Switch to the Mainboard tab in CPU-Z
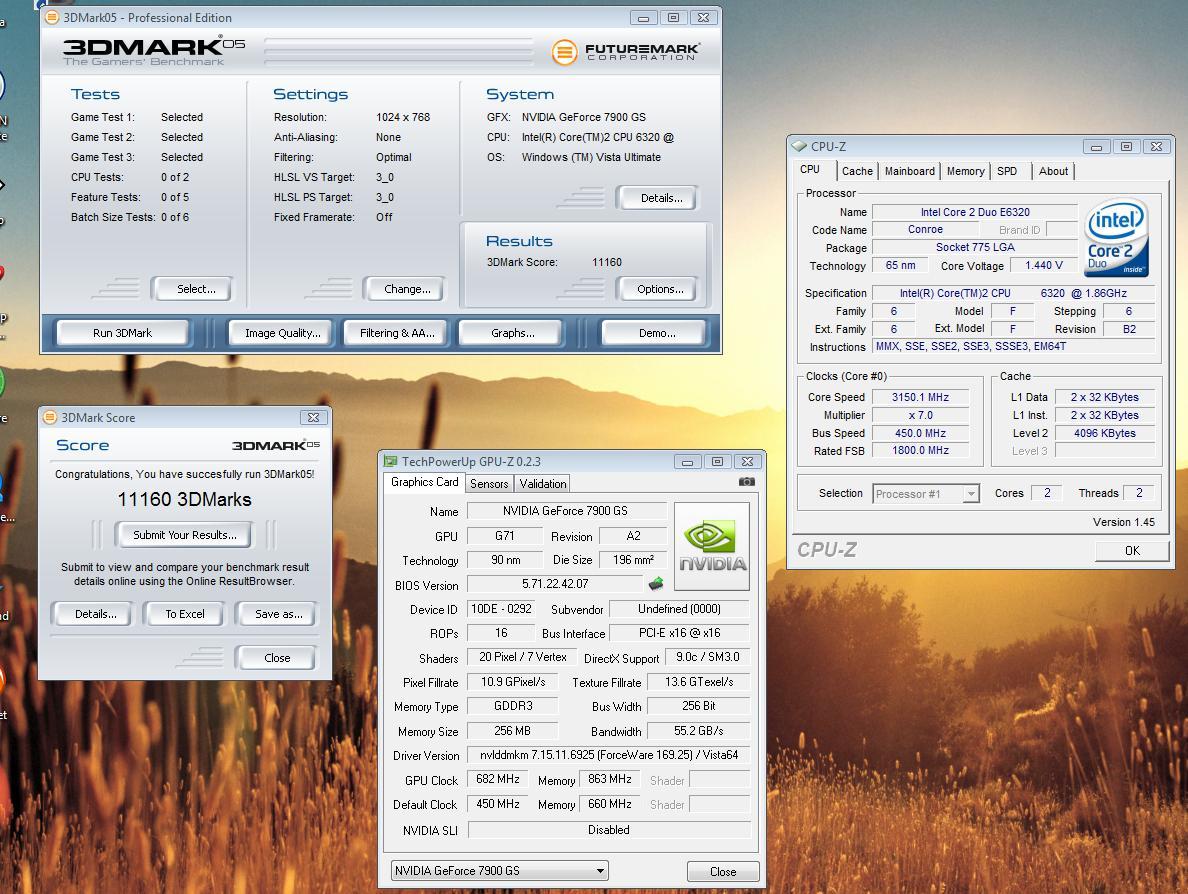This screenshot has width=1188, height=894. click(909, 171)
